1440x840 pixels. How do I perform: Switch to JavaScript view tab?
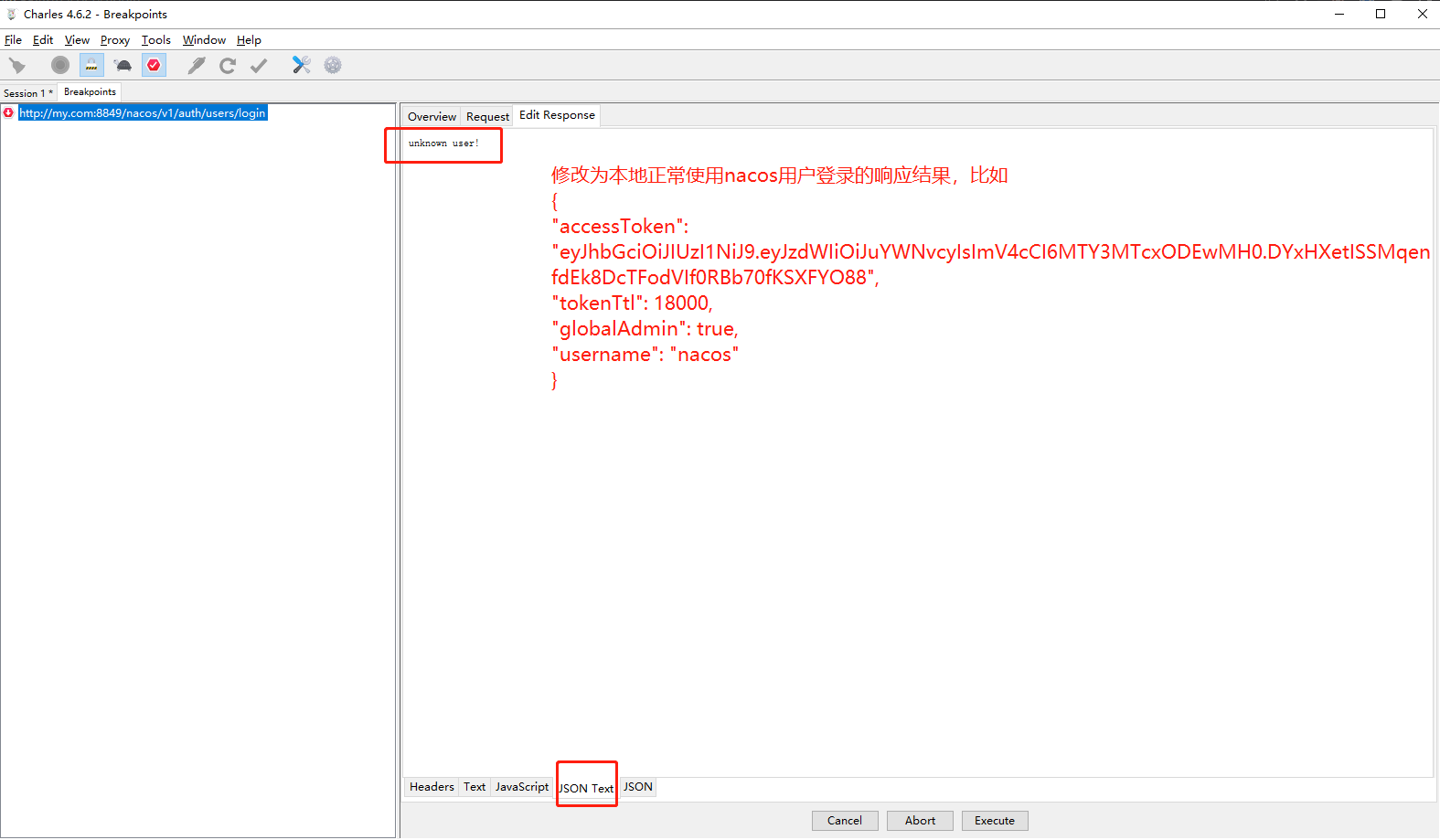[x=522, y=787]
